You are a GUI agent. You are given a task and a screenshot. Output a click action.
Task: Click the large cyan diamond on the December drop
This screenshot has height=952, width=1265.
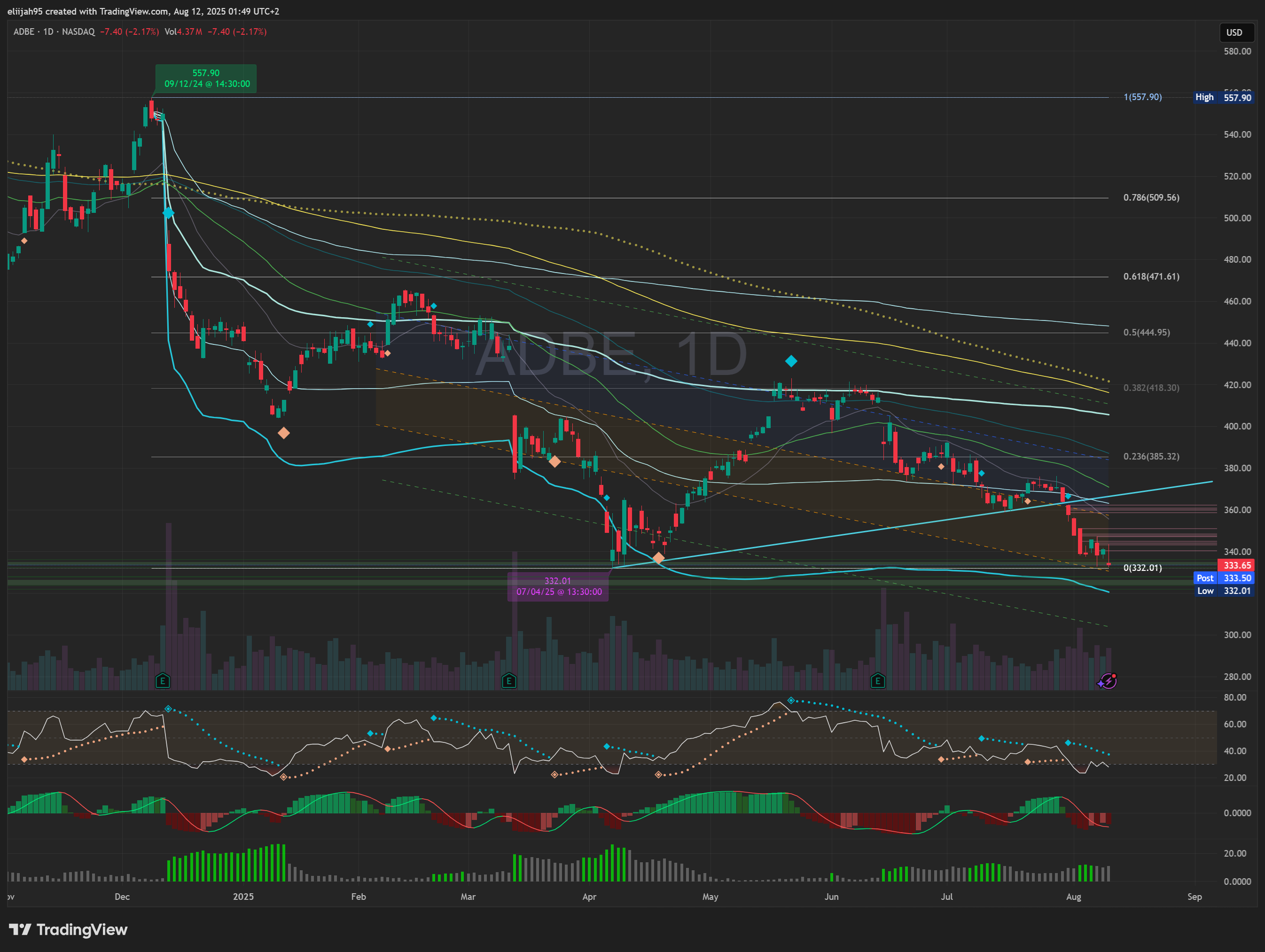click(168, 213)
